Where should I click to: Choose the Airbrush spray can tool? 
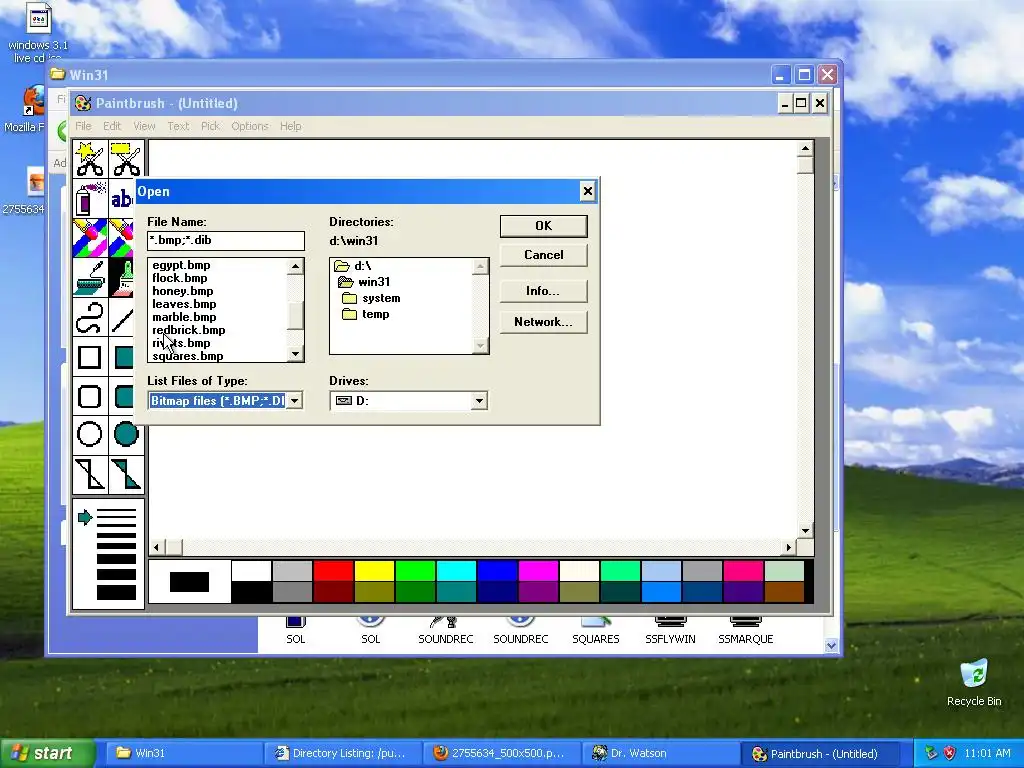coord(90,198)
